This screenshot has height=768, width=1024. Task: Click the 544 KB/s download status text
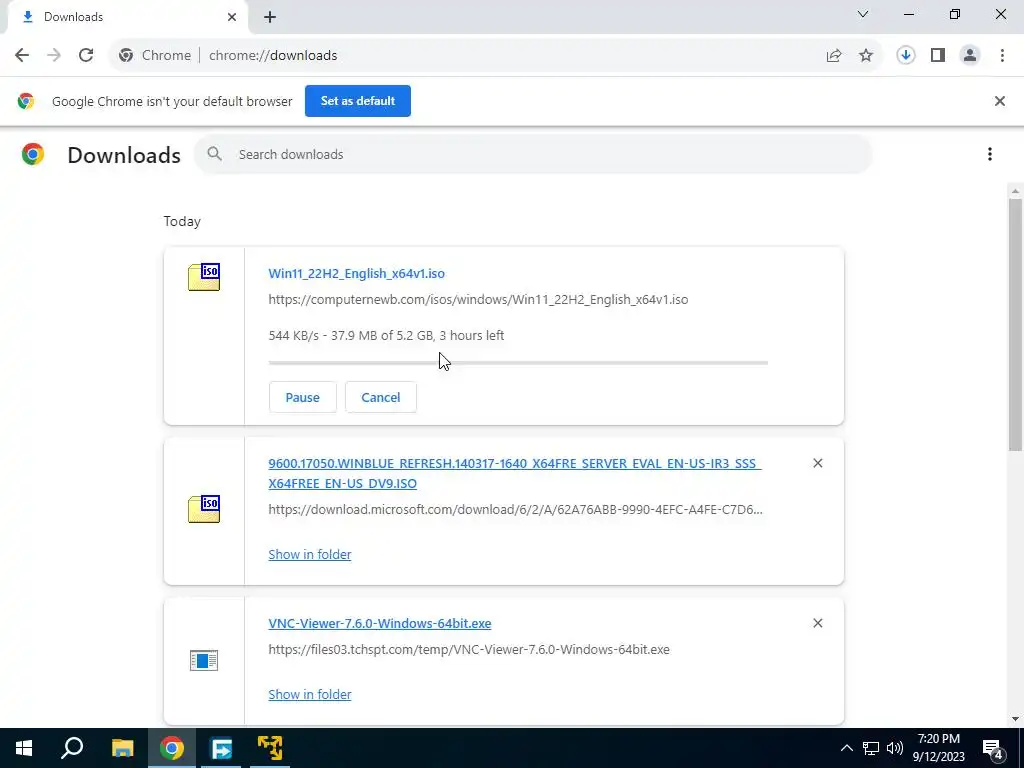(x=386, y=336)
